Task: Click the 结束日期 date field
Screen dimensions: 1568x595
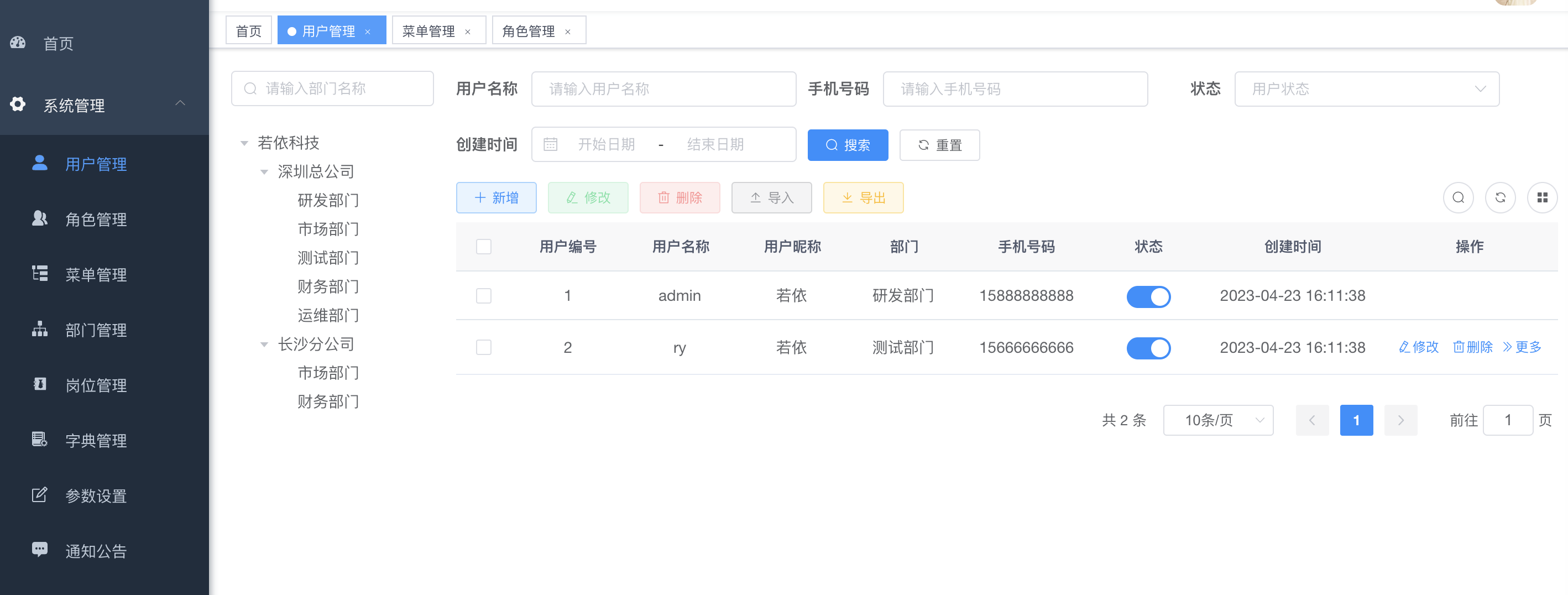Action: tap(716, 144)
